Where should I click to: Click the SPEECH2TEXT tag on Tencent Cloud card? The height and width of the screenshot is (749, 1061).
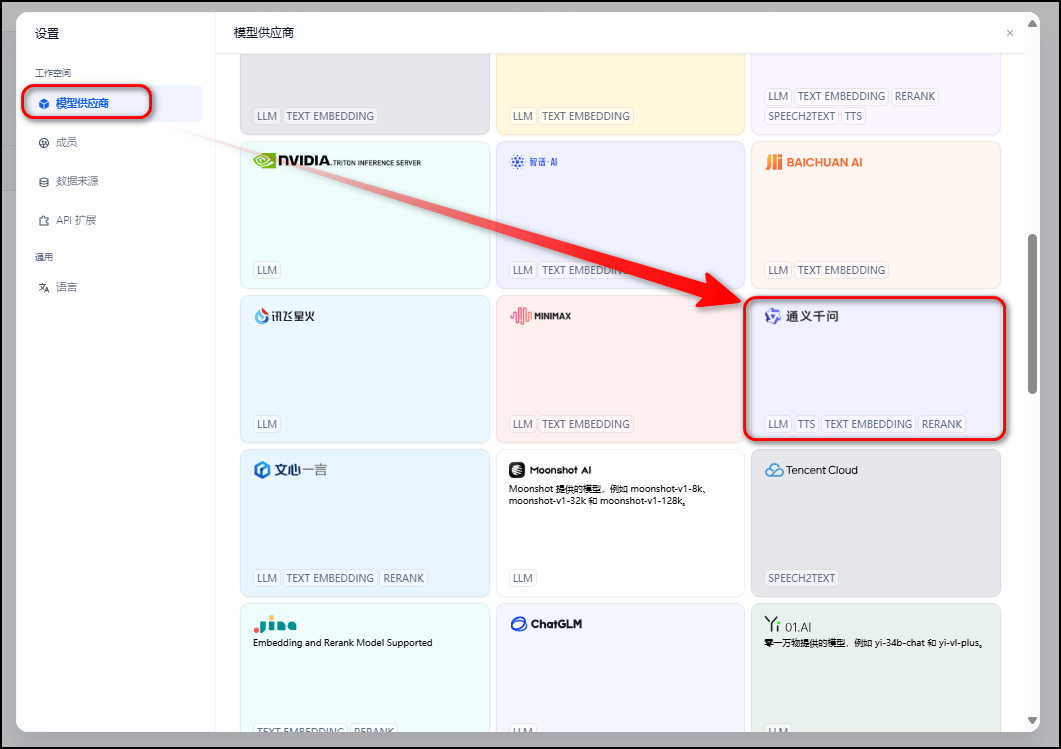click(802, 578)
